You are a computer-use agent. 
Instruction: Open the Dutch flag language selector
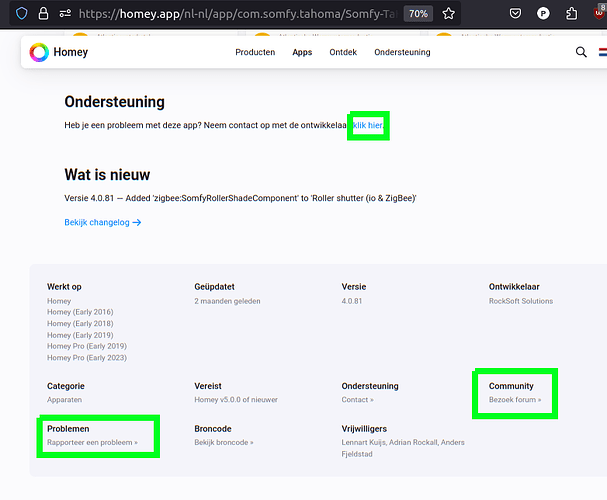[x=603, y=52]
